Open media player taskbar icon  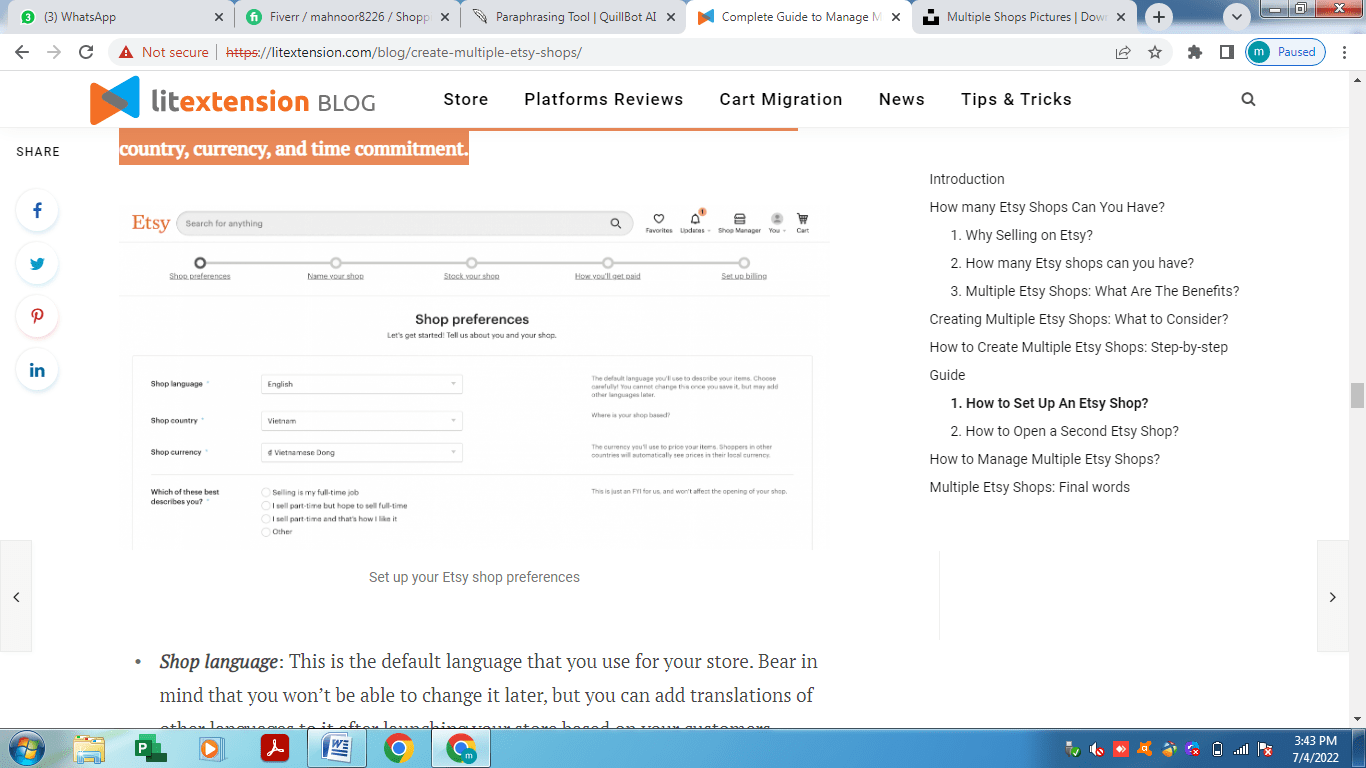point(211,748)
